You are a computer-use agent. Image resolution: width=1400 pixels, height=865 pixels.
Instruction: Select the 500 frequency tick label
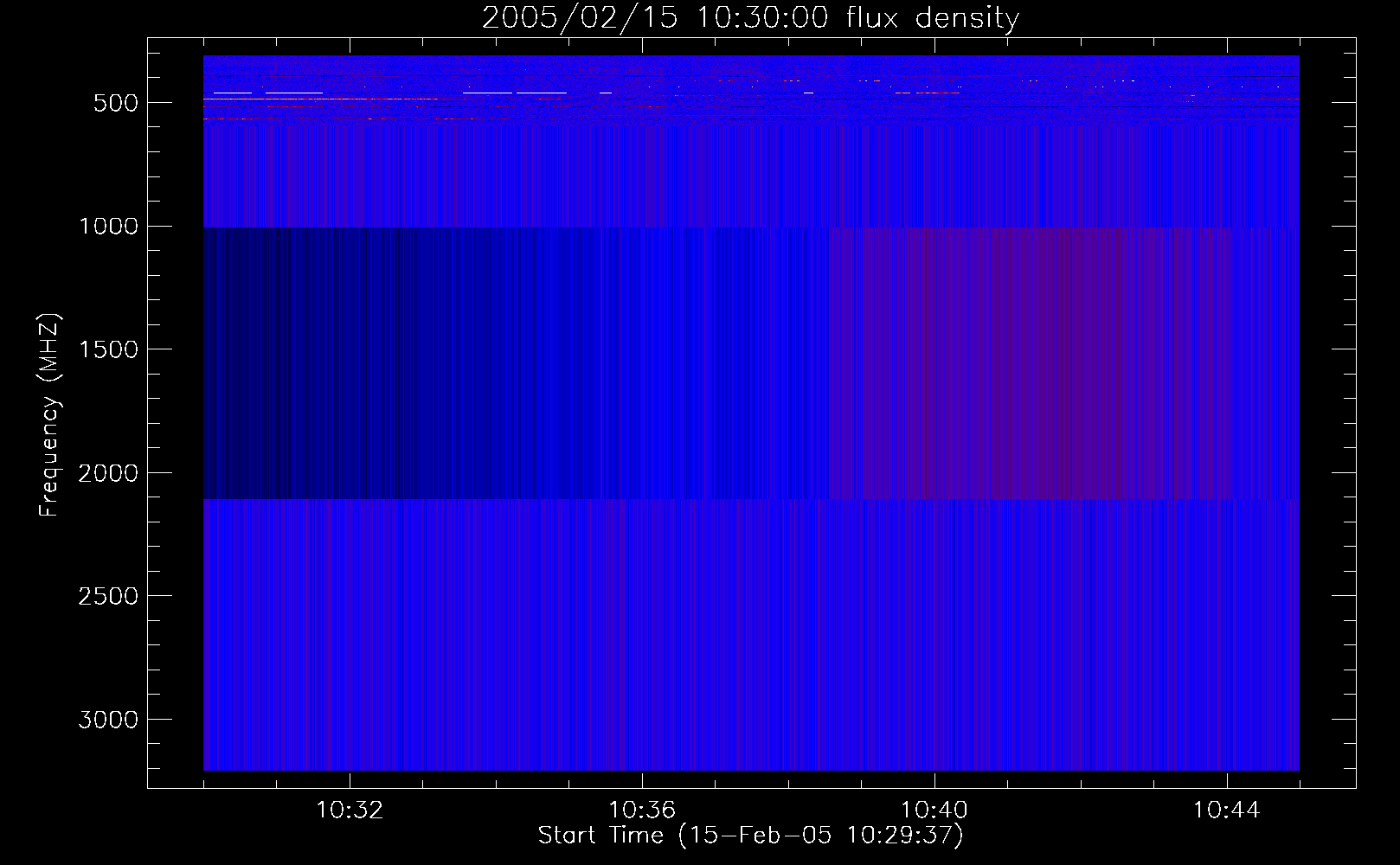[116, 103]
